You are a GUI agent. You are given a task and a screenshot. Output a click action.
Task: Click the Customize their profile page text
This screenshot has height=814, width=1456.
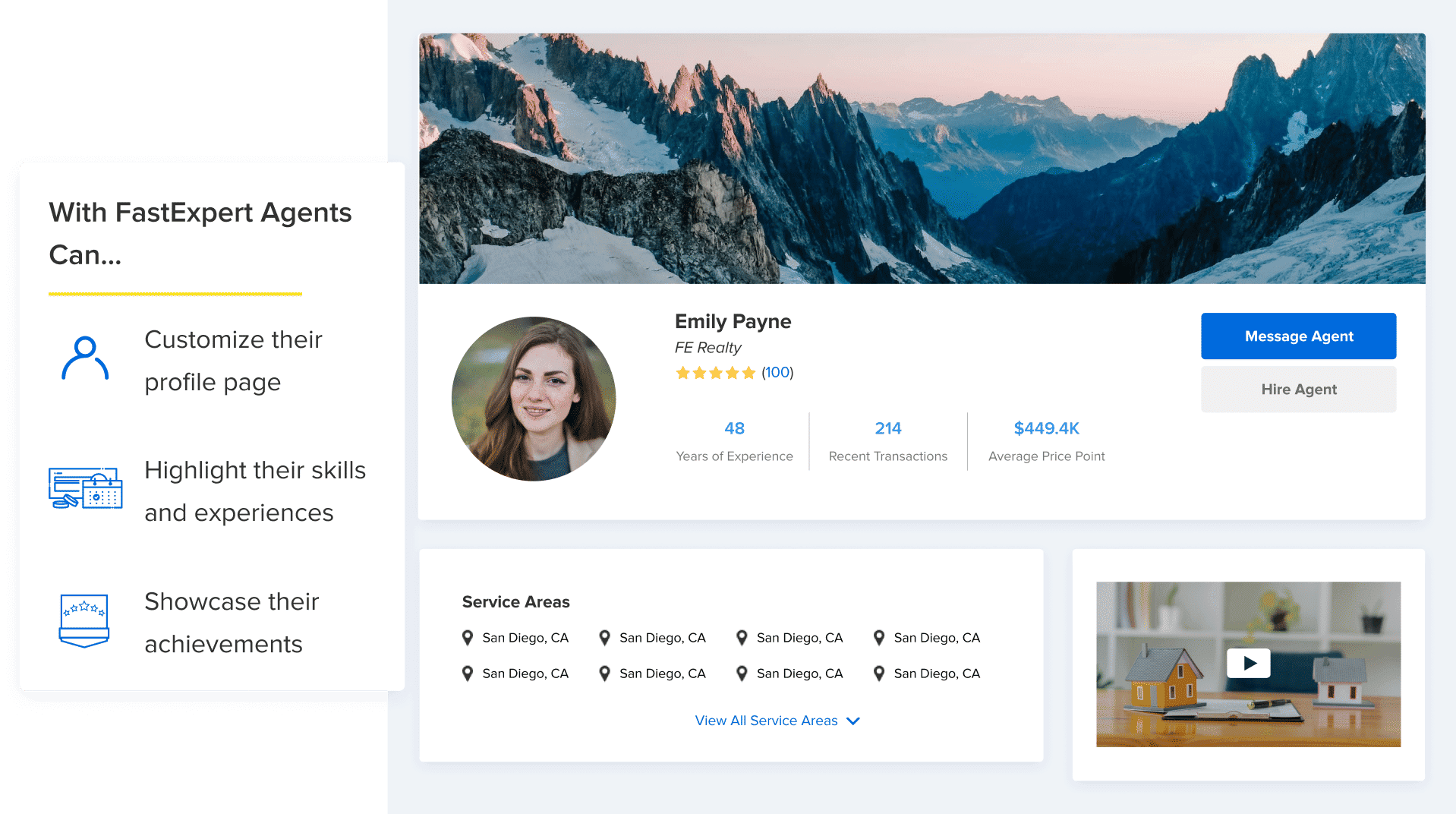[x=233, y=361]
